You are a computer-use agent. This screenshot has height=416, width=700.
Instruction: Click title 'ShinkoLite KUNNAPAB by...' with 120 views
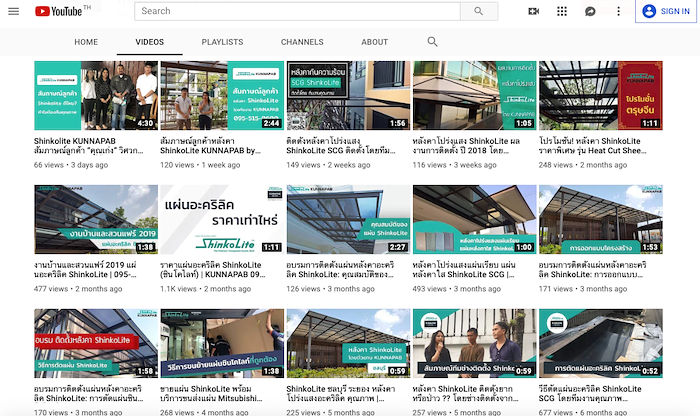tap(211, 146)
